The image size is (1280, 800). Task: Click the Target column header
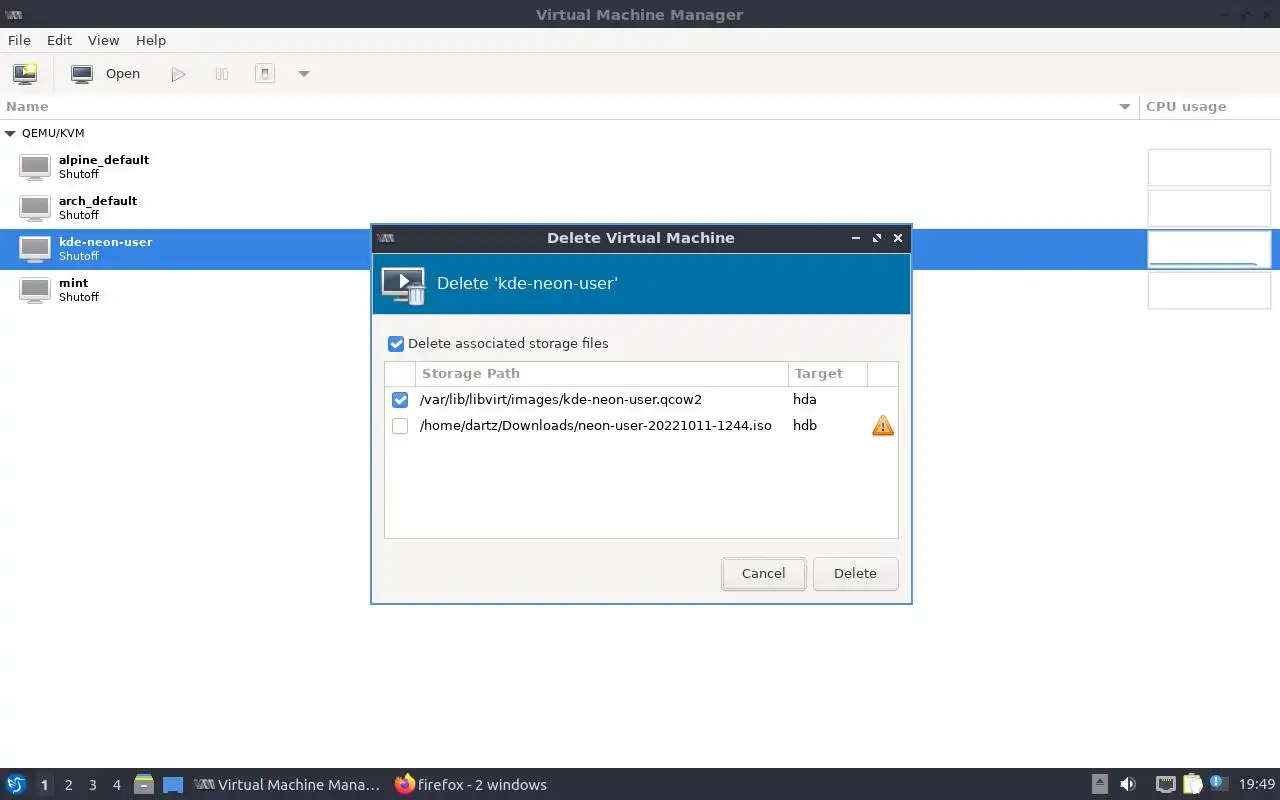coord(828,374)
